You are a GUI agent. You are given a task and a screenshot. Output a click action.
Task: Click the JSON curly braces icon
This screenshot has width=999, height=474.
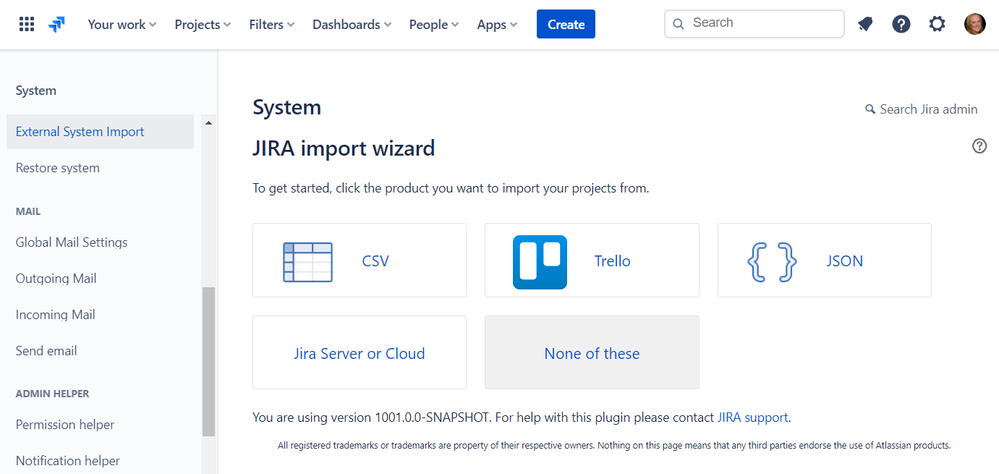coord(772,262)
